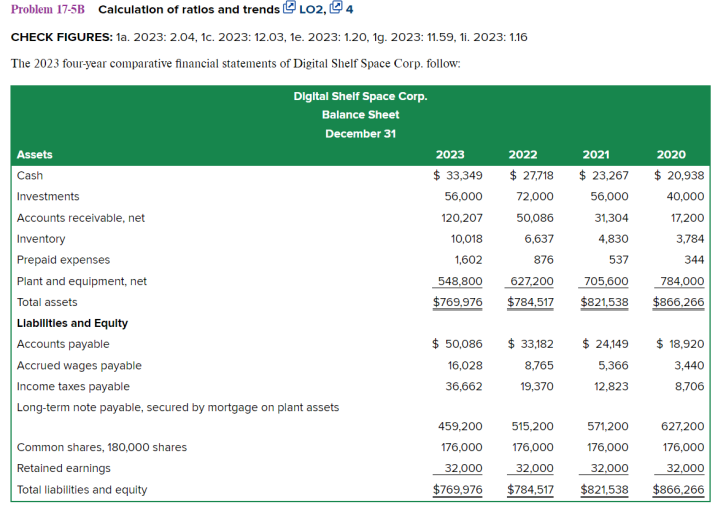
Task: Select the 2023 Long-term note value 459,200
Action: click(x=460, y=427)
